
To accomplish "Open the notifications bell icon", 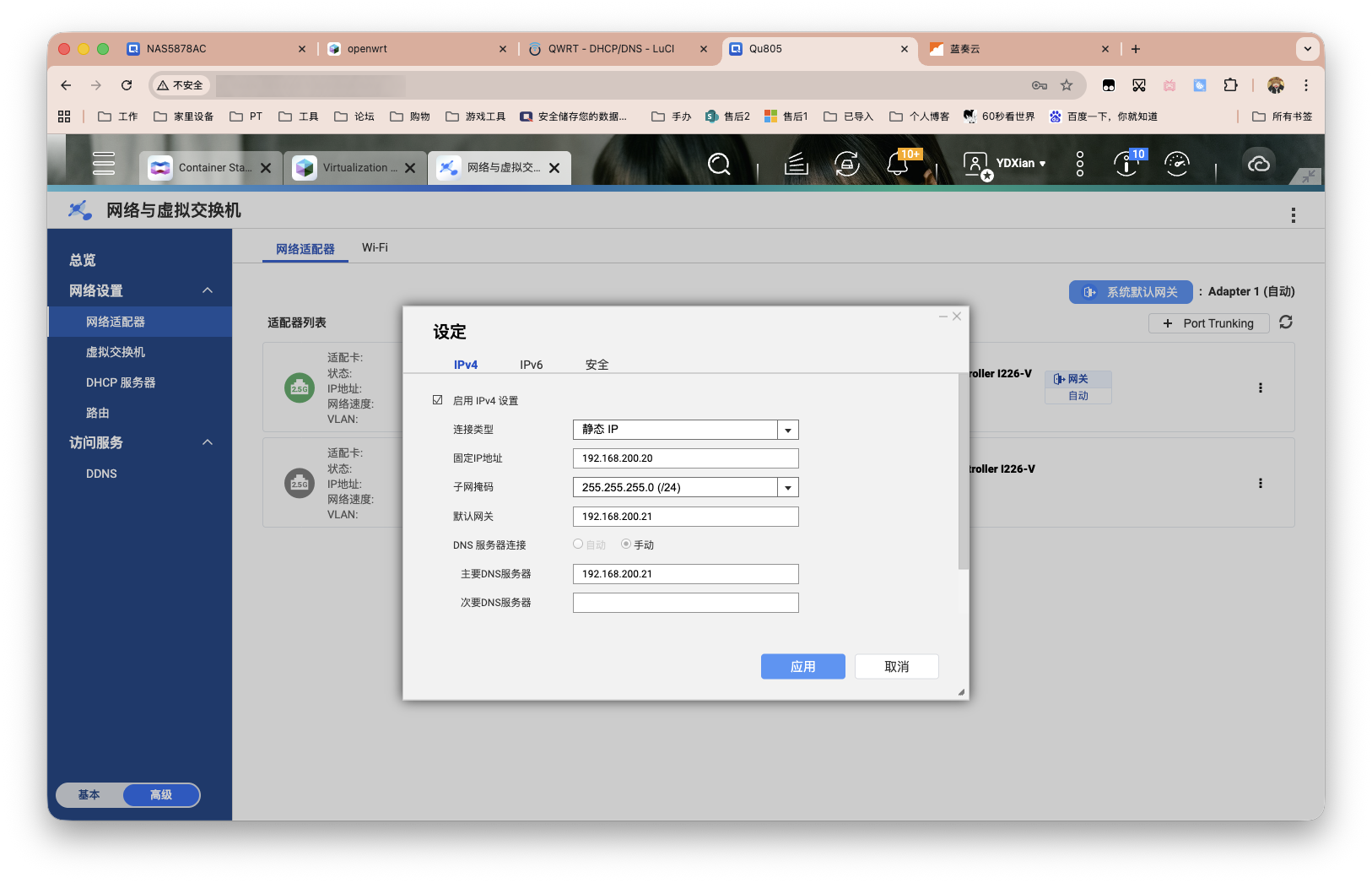I will 898,164.
